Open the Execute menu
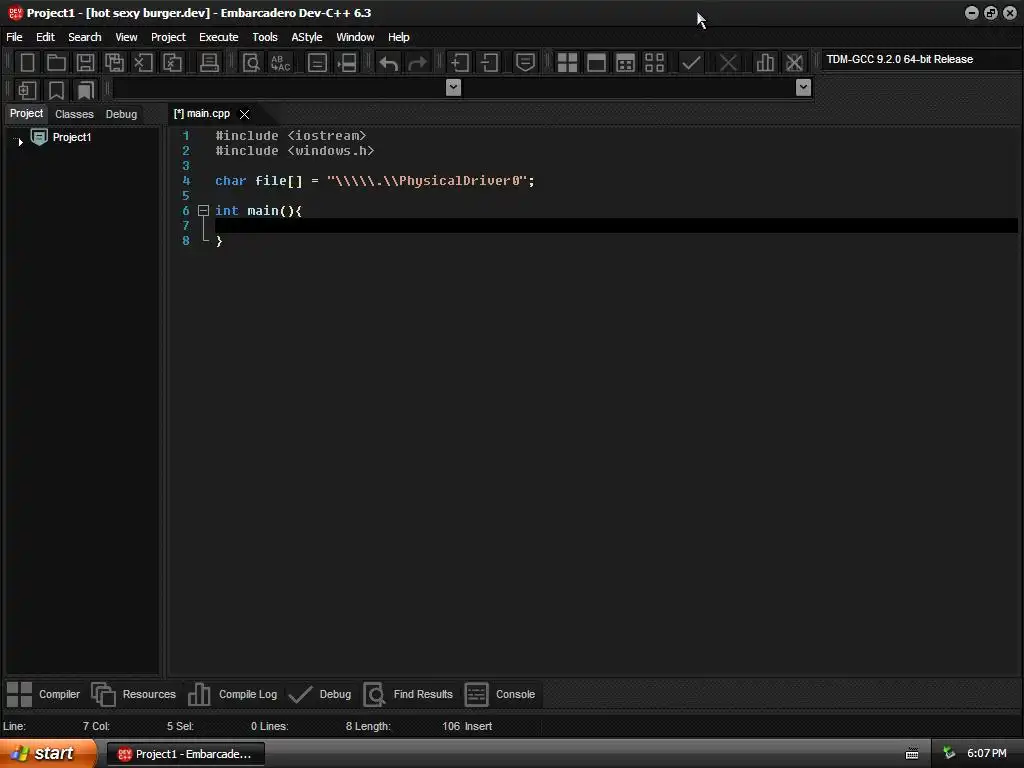The height and width of the screenshot is (768, 1024). (x=219, y=37)
